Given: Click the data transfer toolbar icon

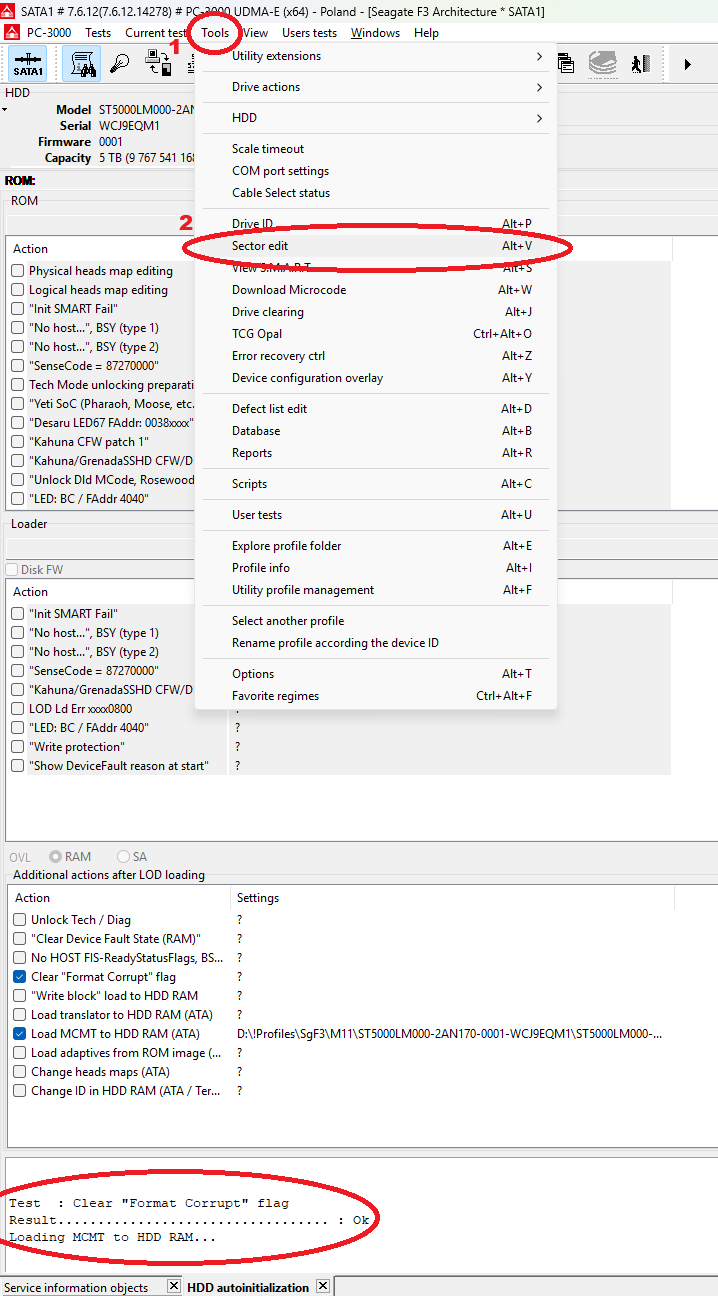Looking at the screenshot, I should coord(158,64).
